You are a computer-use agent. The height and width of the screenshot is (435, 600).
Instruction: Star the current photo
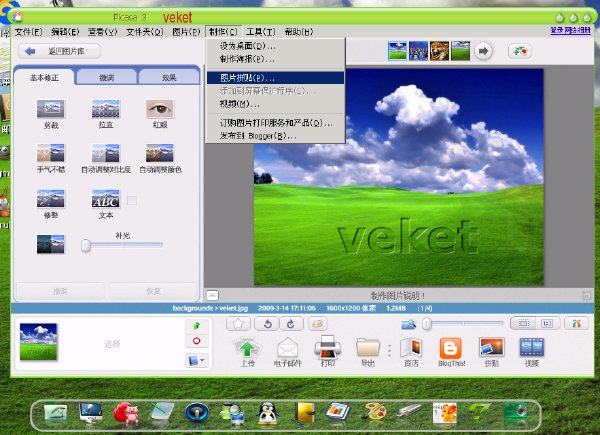click(x=238, y=324)
